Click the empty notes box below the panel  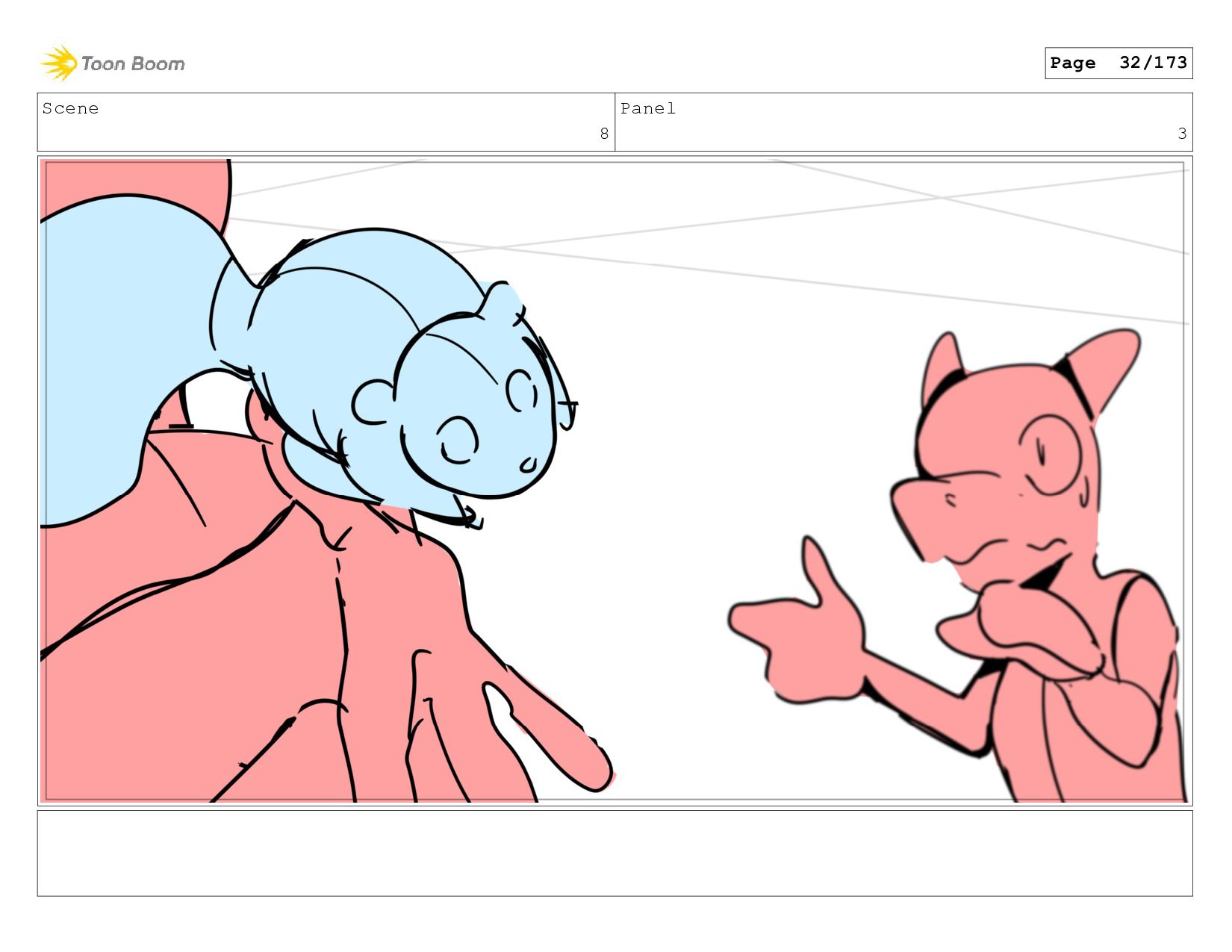[x=615, y=853]
